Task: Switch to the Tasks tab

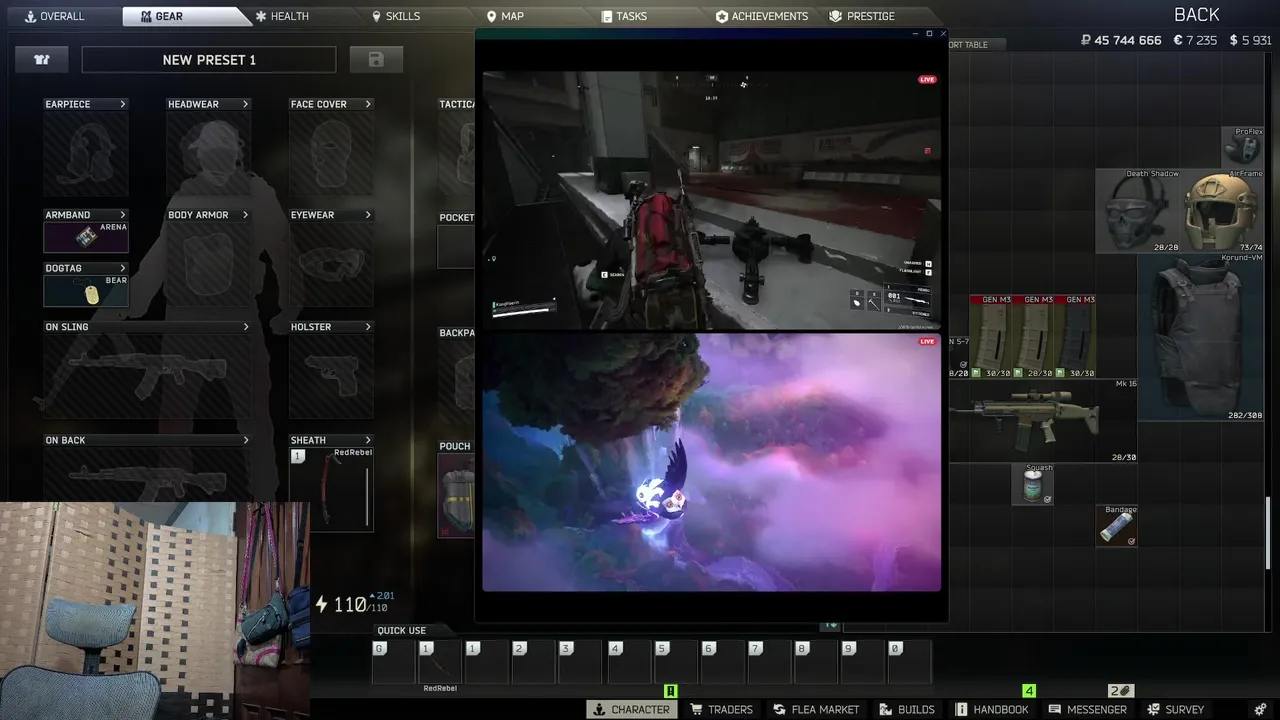Action: 624,16
